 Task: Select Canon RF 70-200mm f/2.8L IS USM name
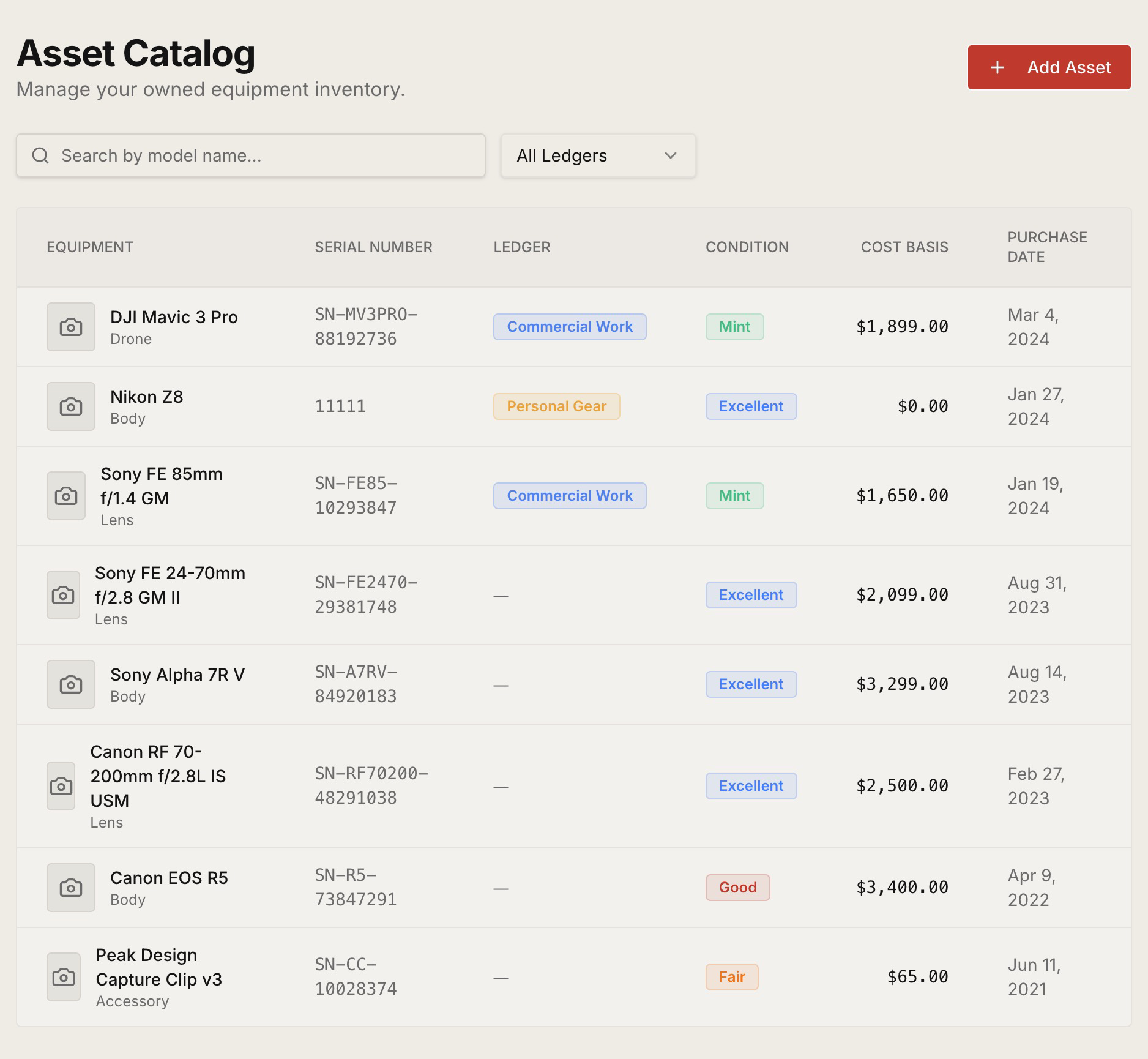(158, 776)
